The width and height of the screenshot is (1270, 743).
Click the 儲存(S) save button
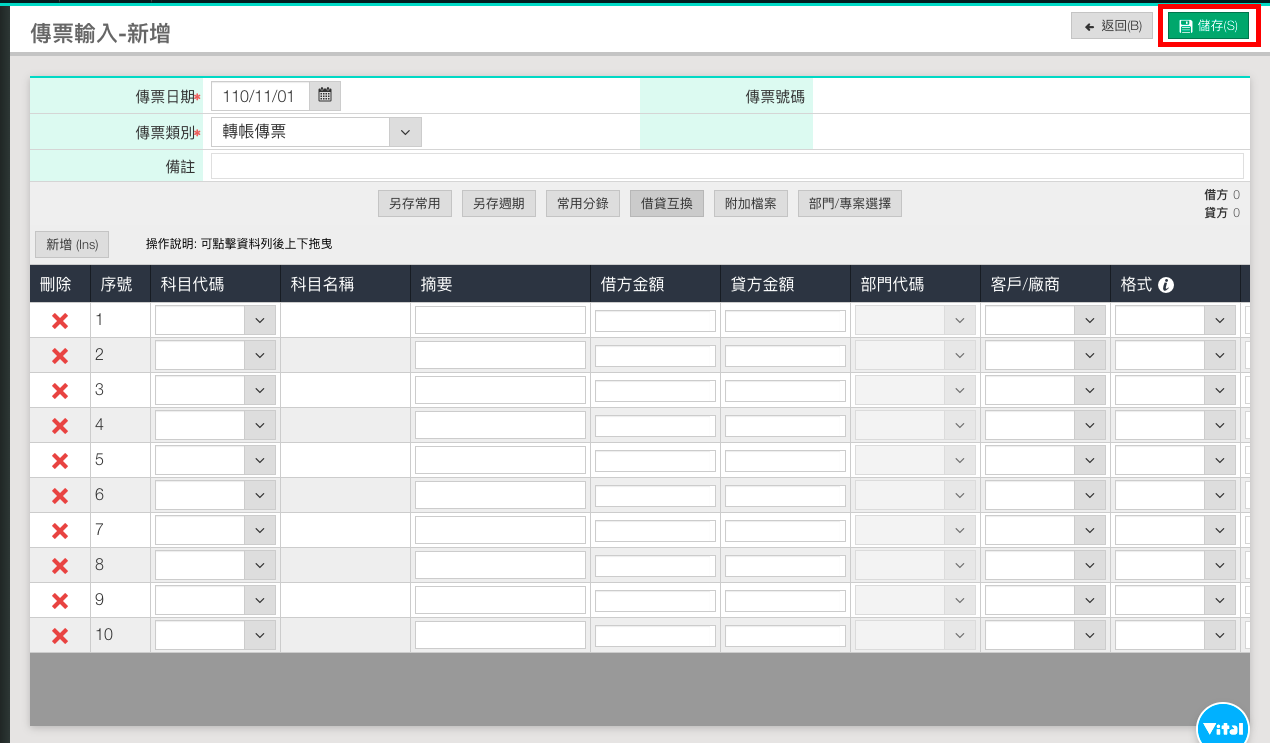tap(1208, 26)
